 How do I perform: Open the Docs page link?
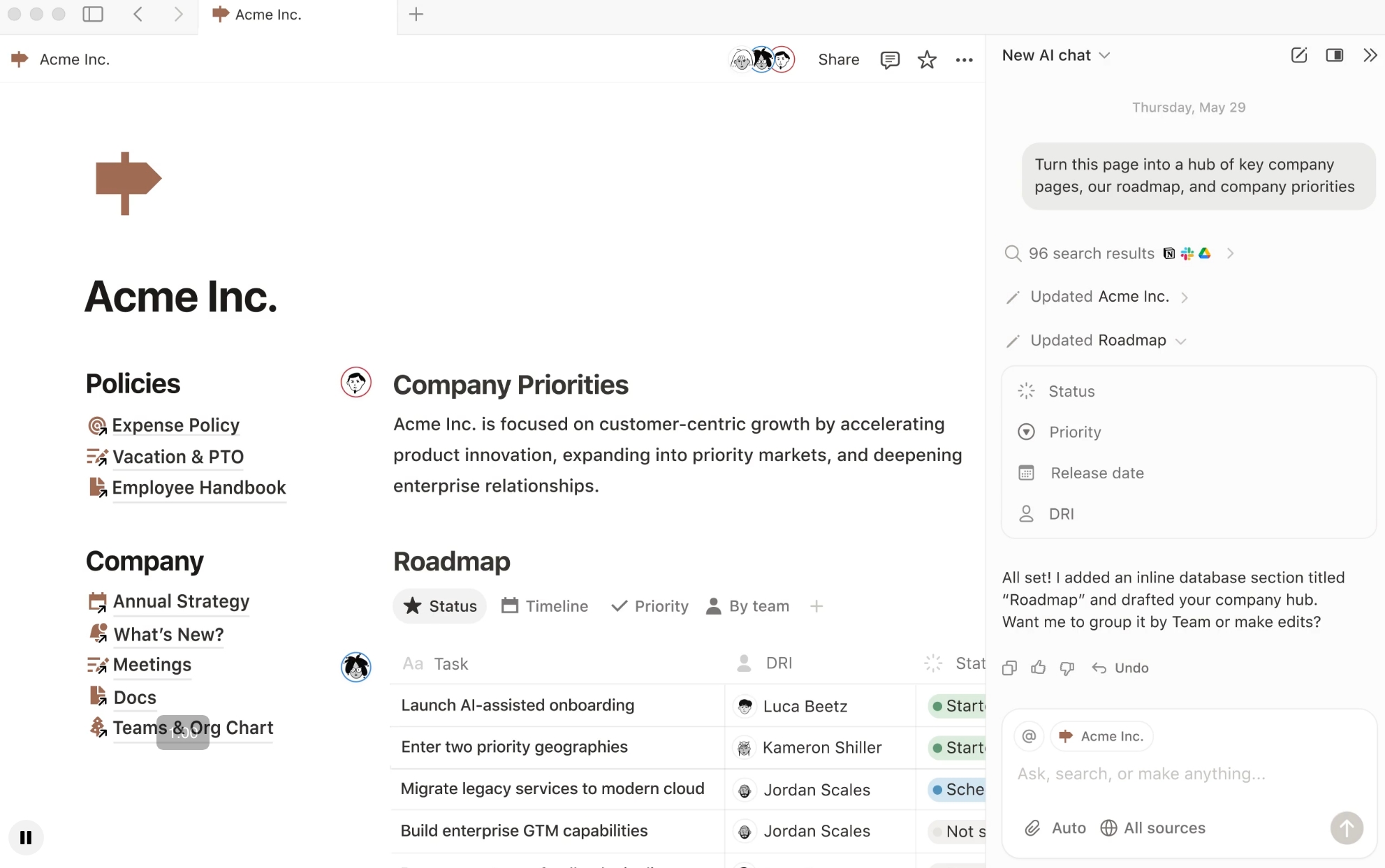tap(123, 697)
